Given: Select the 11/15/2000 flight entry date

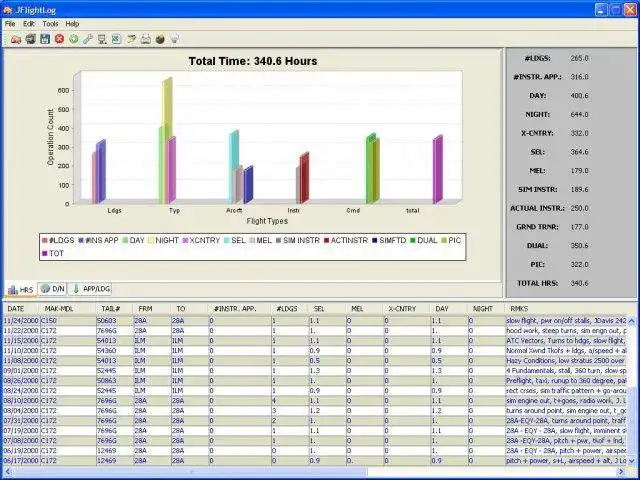Looking at the screenshot, I should coord(21,341).
